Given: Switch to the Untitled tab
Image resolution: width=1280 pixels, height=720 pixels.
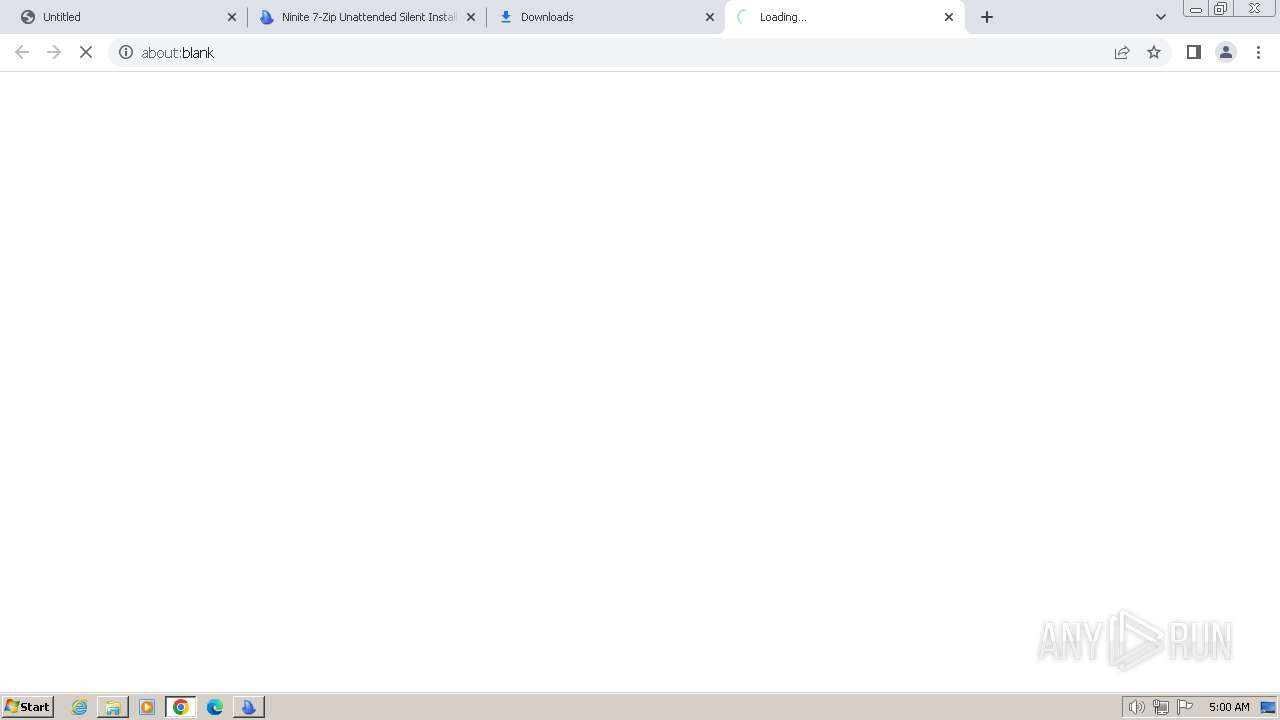Looking at the screenshot, I should click(124, 17).
